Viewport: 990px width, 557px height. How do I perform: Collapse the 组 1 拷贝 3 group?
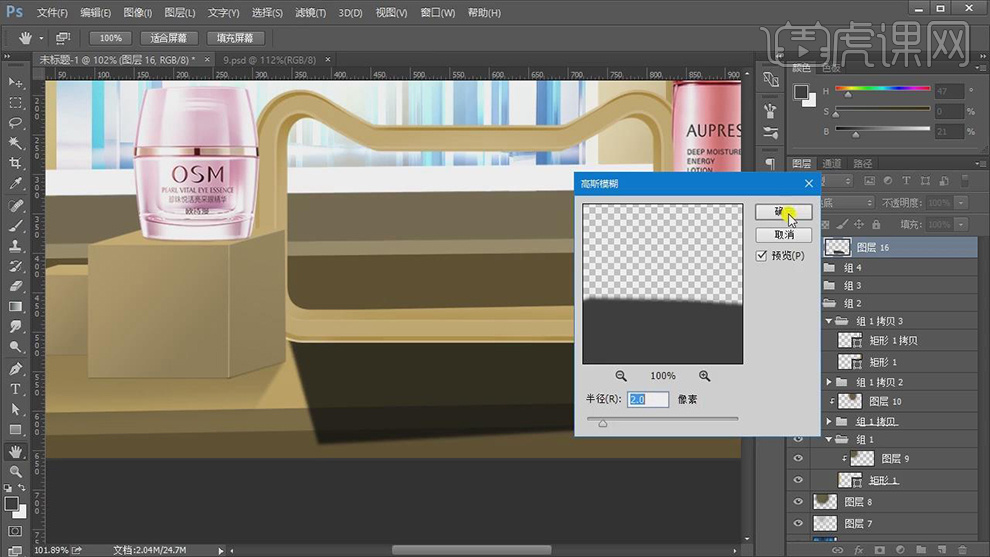(x=829, y=321)
